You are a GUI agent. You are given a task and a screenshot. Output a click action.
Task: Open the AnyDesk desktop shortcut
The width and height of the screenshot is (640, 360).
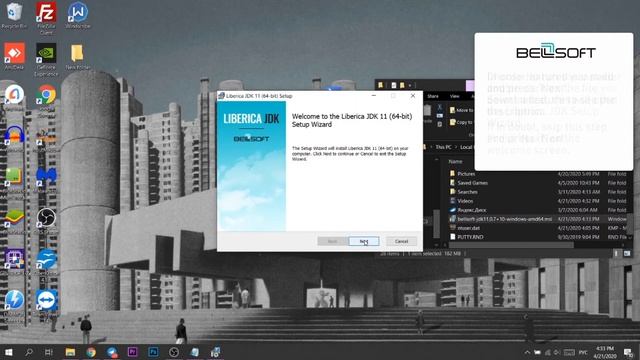(x=14, y=56)
